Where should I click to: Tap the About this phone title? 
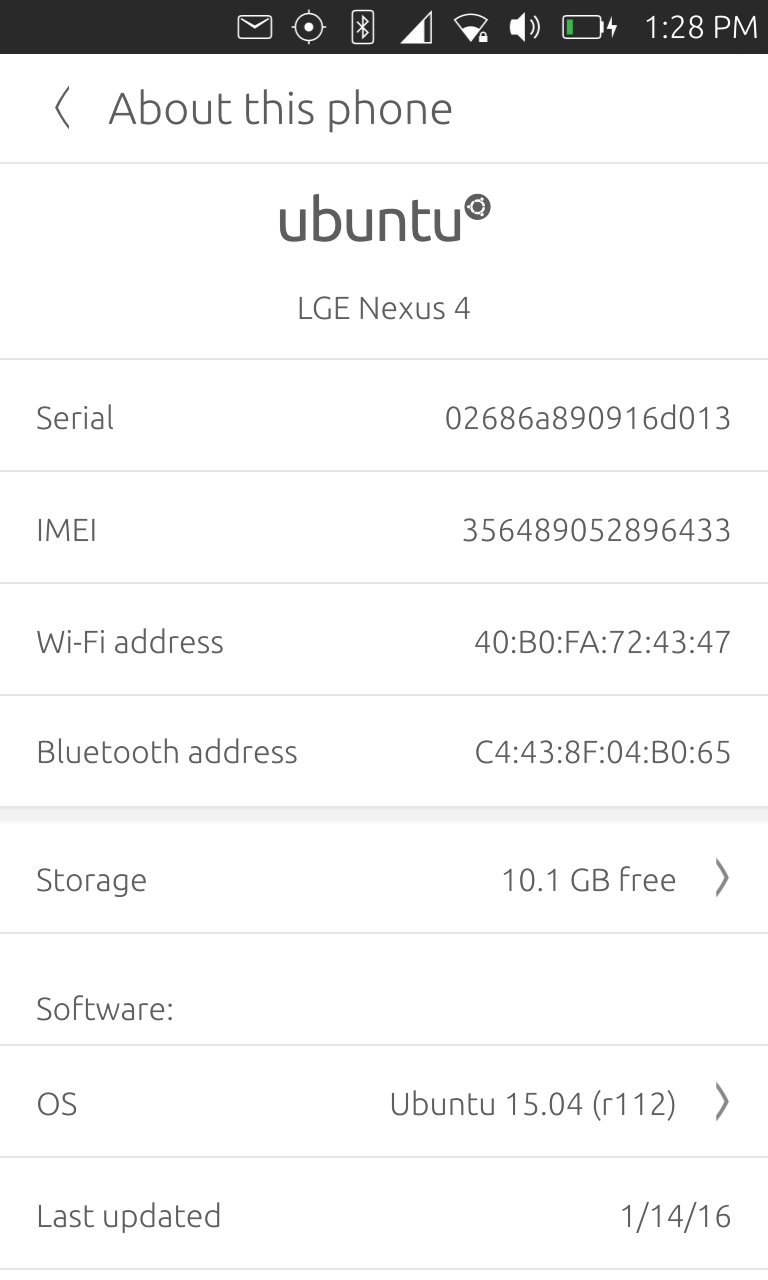[280, 108]
